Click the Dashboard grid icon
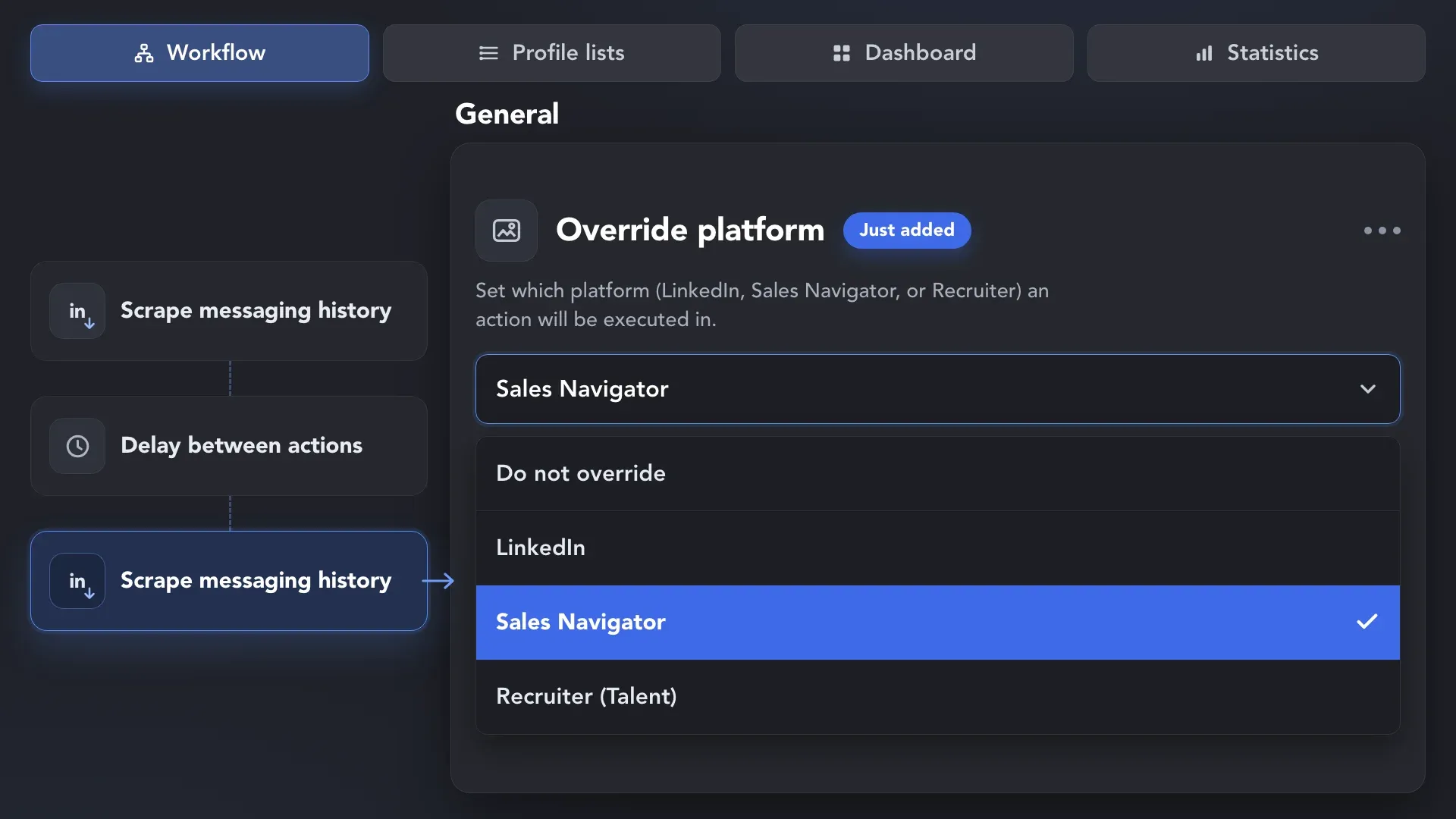Screen dimensions: 1456x819 click(x=841, y=53)
